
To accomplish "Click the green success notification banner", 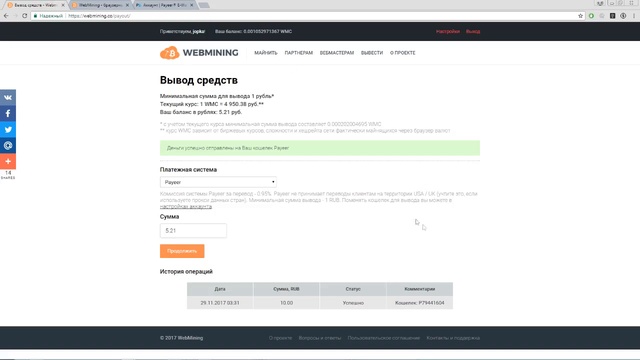I will click(320, 148).
